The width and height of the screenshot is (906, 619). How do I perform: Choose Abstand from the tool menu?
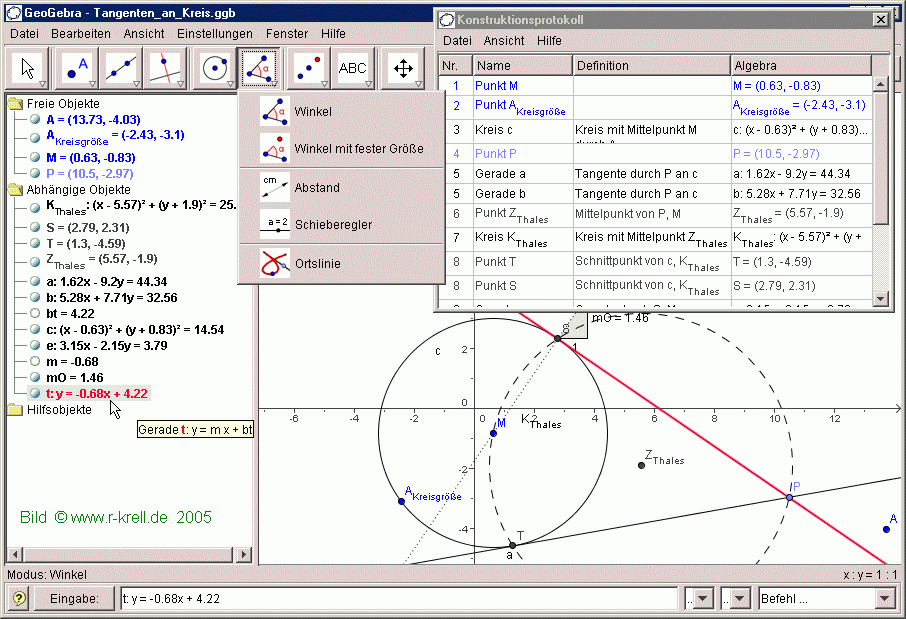point(317,187)
